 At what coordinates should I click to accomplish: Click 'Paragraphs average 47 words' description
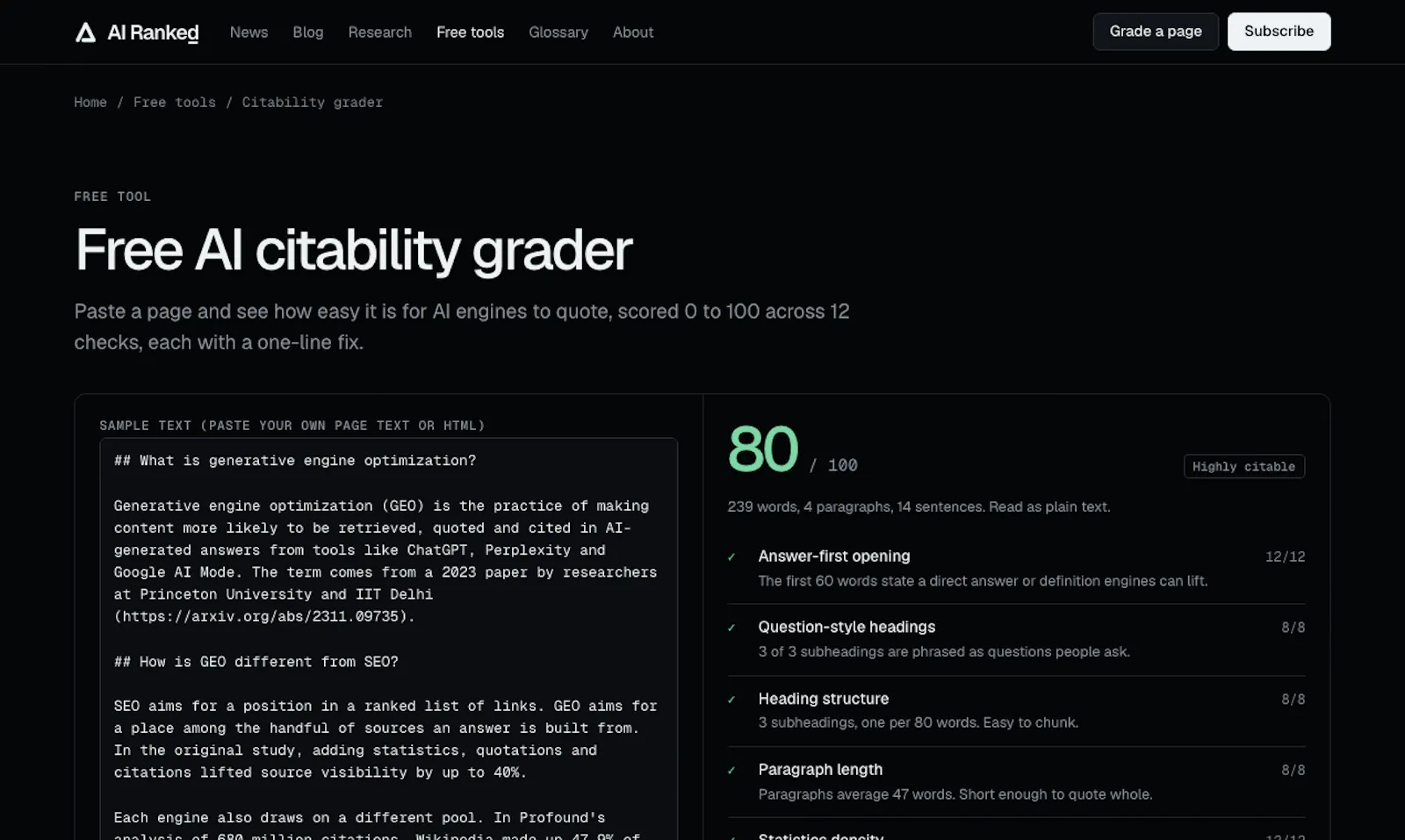[x=955, y=794]
